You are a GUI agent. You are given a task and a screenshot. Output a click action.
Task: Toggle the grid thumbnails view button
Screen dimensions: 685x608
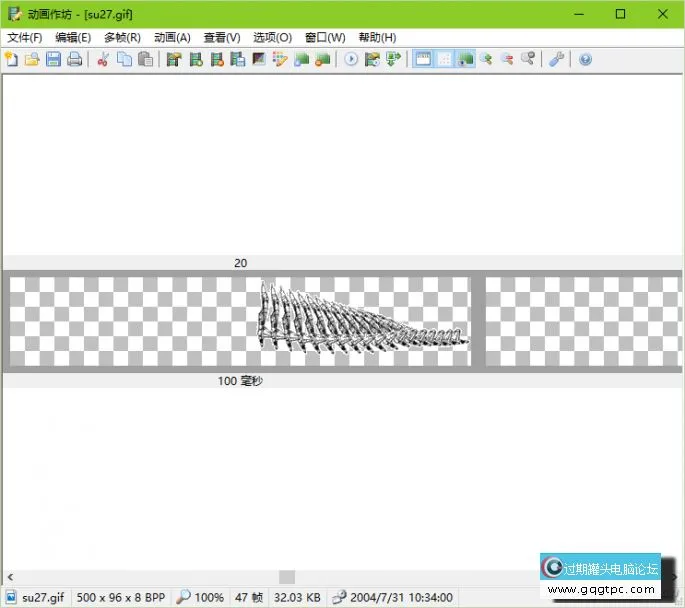pyautogui.click(x=444, y=59)
